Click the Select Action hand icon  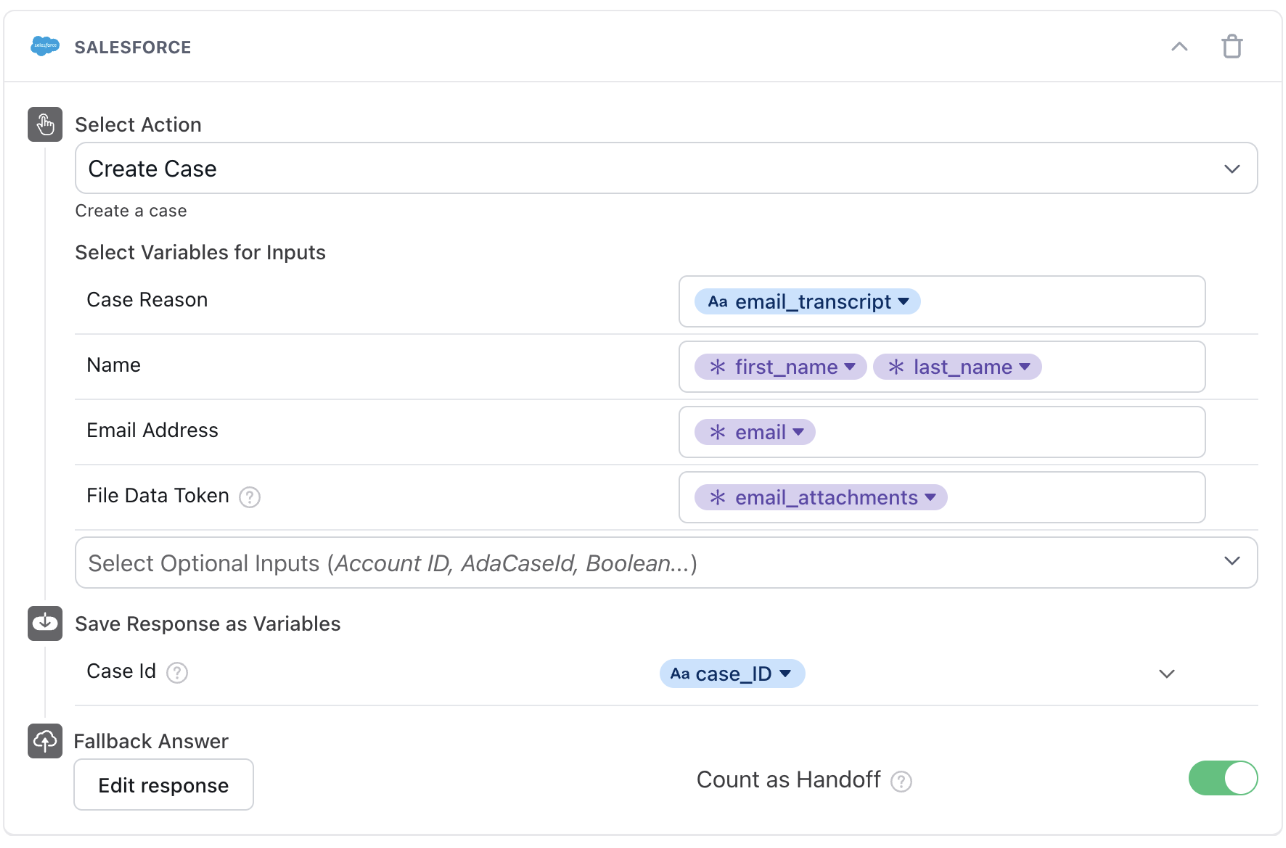tap(45, 125)
